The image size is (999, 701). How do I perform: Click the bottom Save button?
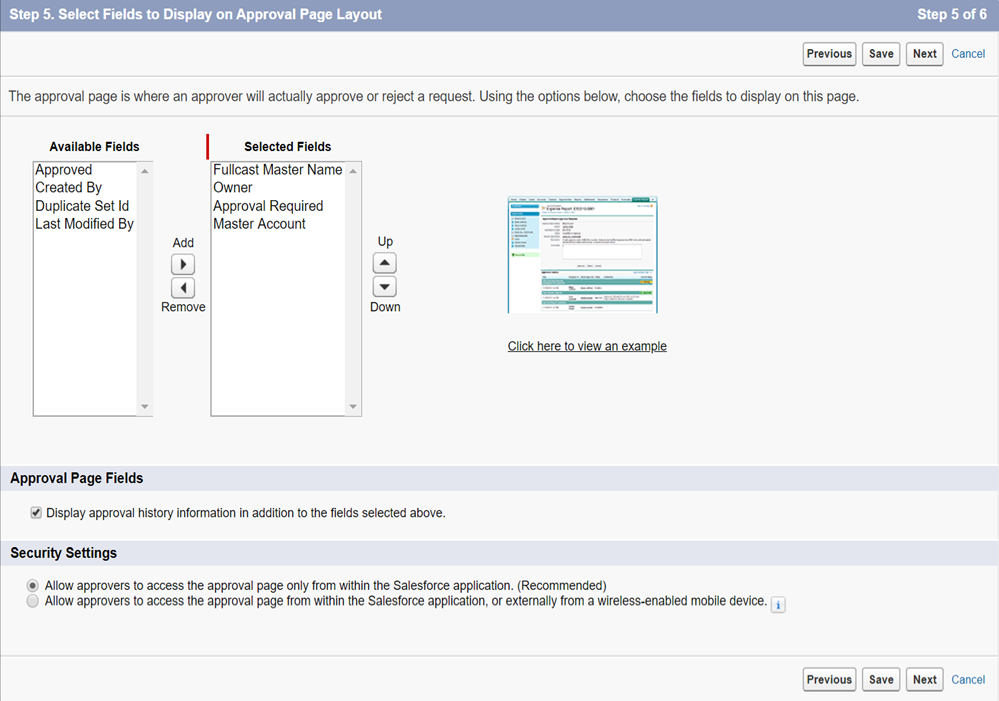pyautogui.click(x=881, y=679)
